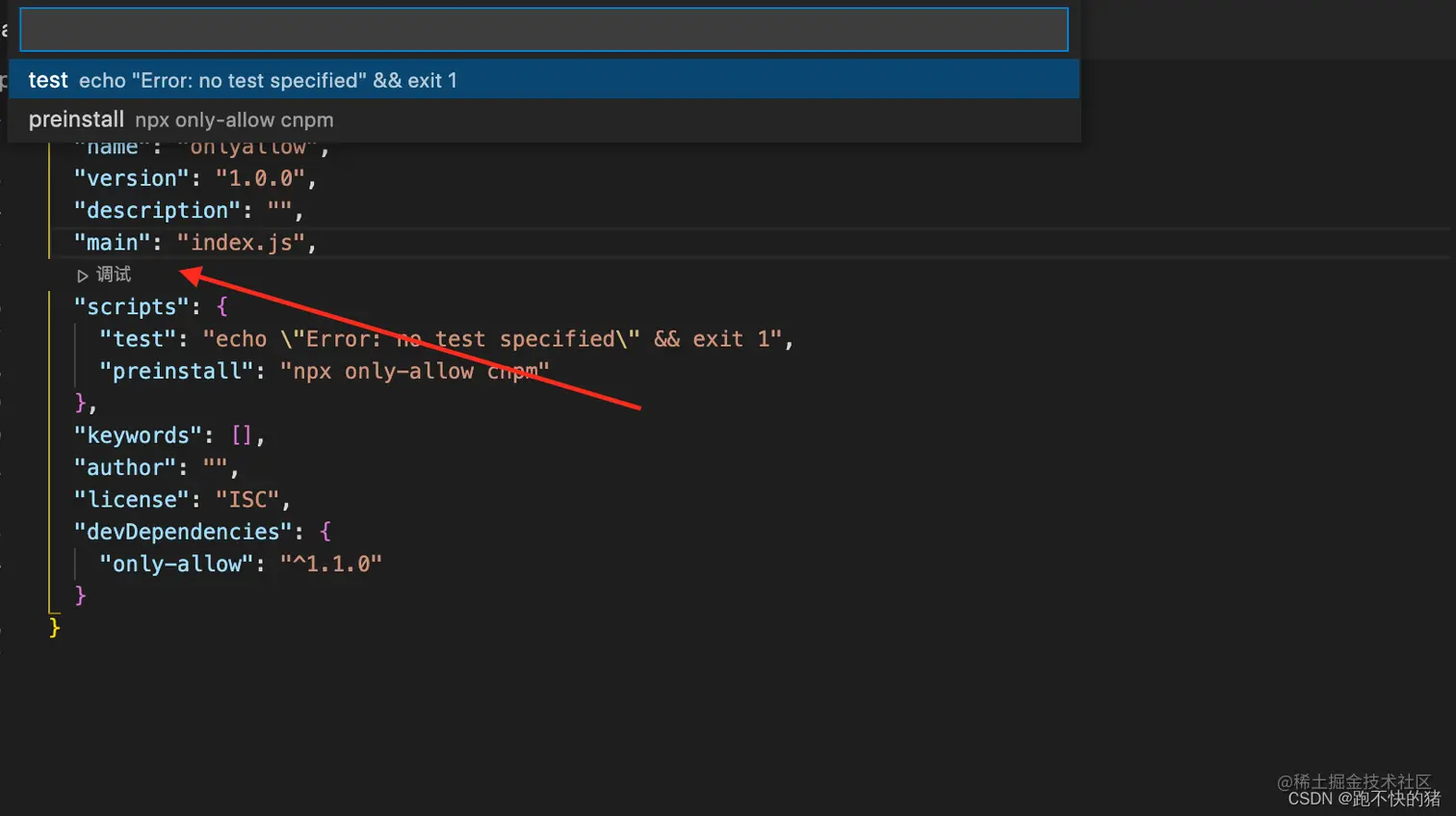
Task: Click the "devDependencies" key
Action: [183, 532]
